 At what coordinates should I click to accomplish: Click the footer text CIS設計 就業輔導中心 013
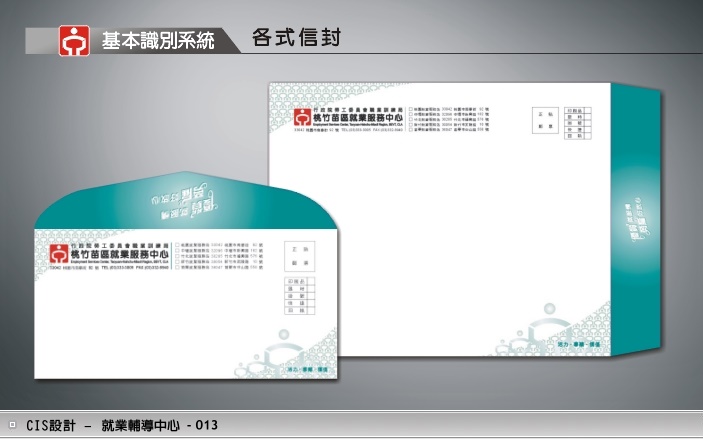122,426
